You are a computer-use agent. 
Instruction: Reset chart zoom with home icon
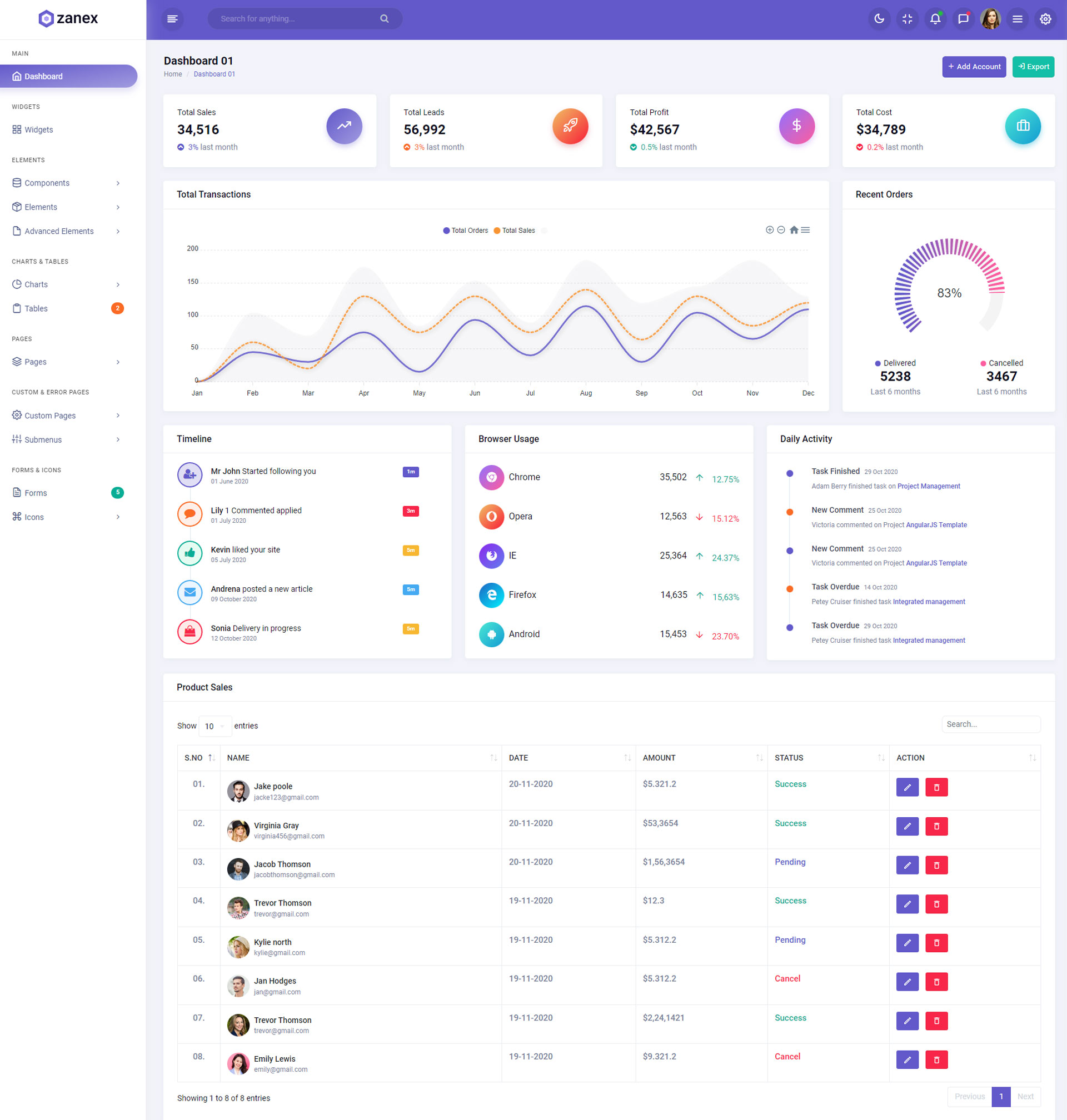click(x=794, y=229)
